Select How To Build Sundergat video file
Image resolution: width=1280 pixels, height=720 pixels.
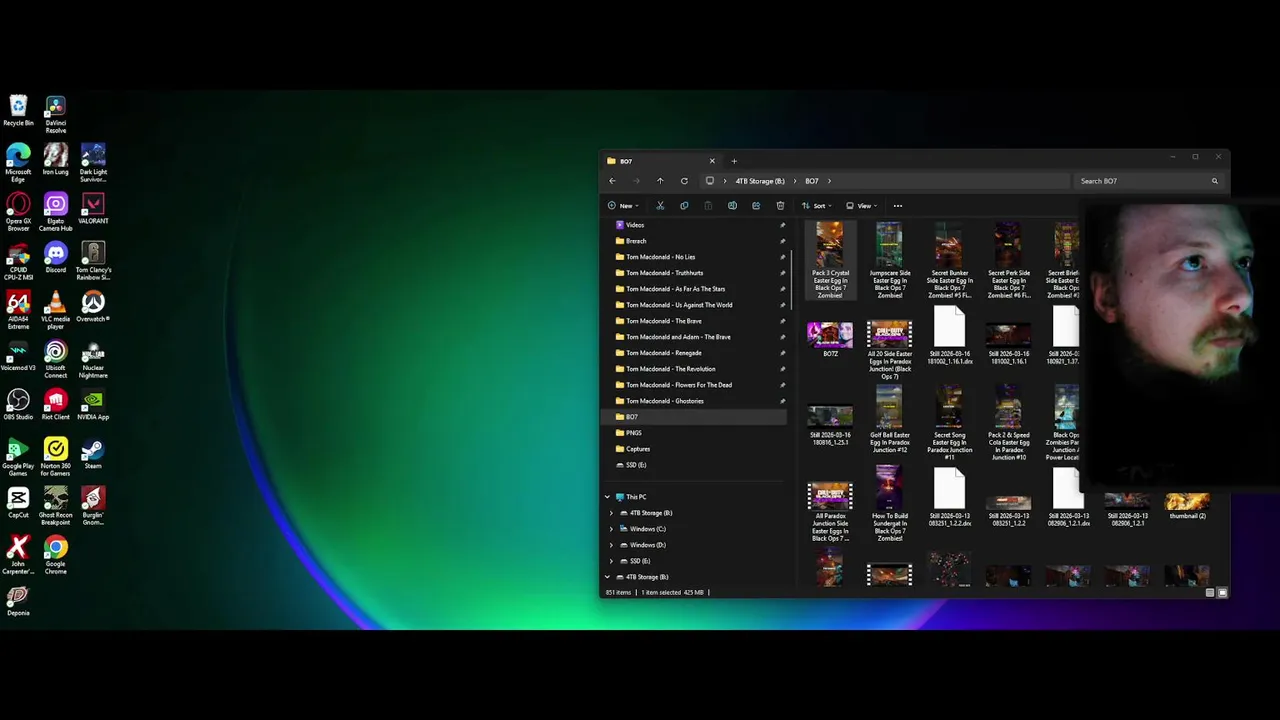pyautogui.click(x=890, y=505)
